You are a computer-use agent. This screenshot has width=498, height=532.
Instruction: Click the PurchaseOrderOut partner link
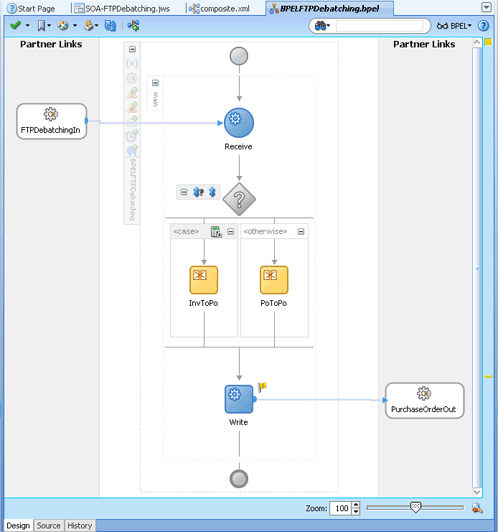pyautogui.click(x=424, y=401)
